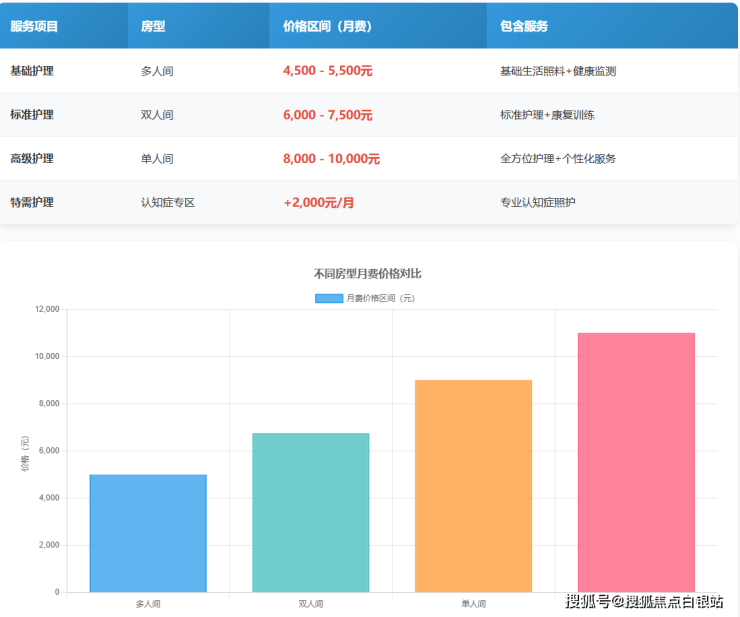
Task: Click the +2,000元/月 price text
Action: tap(319, 203)
